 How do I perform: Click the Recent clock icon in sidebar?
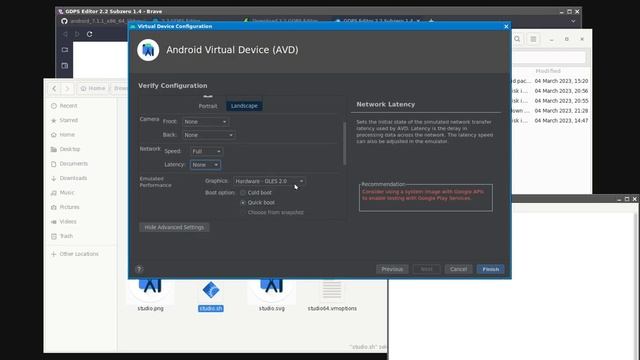click(53, 106)
